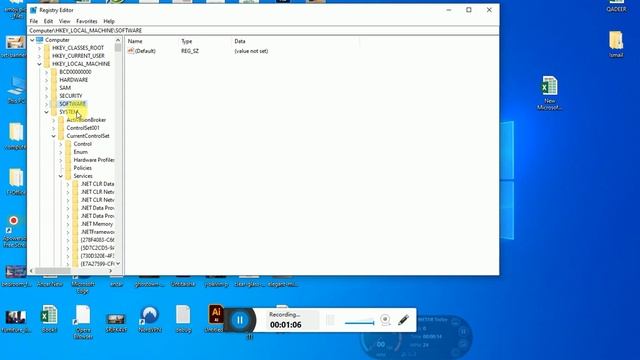The height and width of the screenshot is (360, 640).
Task: Expand the SOFTWARE key arrow
Action: (47, 104)
